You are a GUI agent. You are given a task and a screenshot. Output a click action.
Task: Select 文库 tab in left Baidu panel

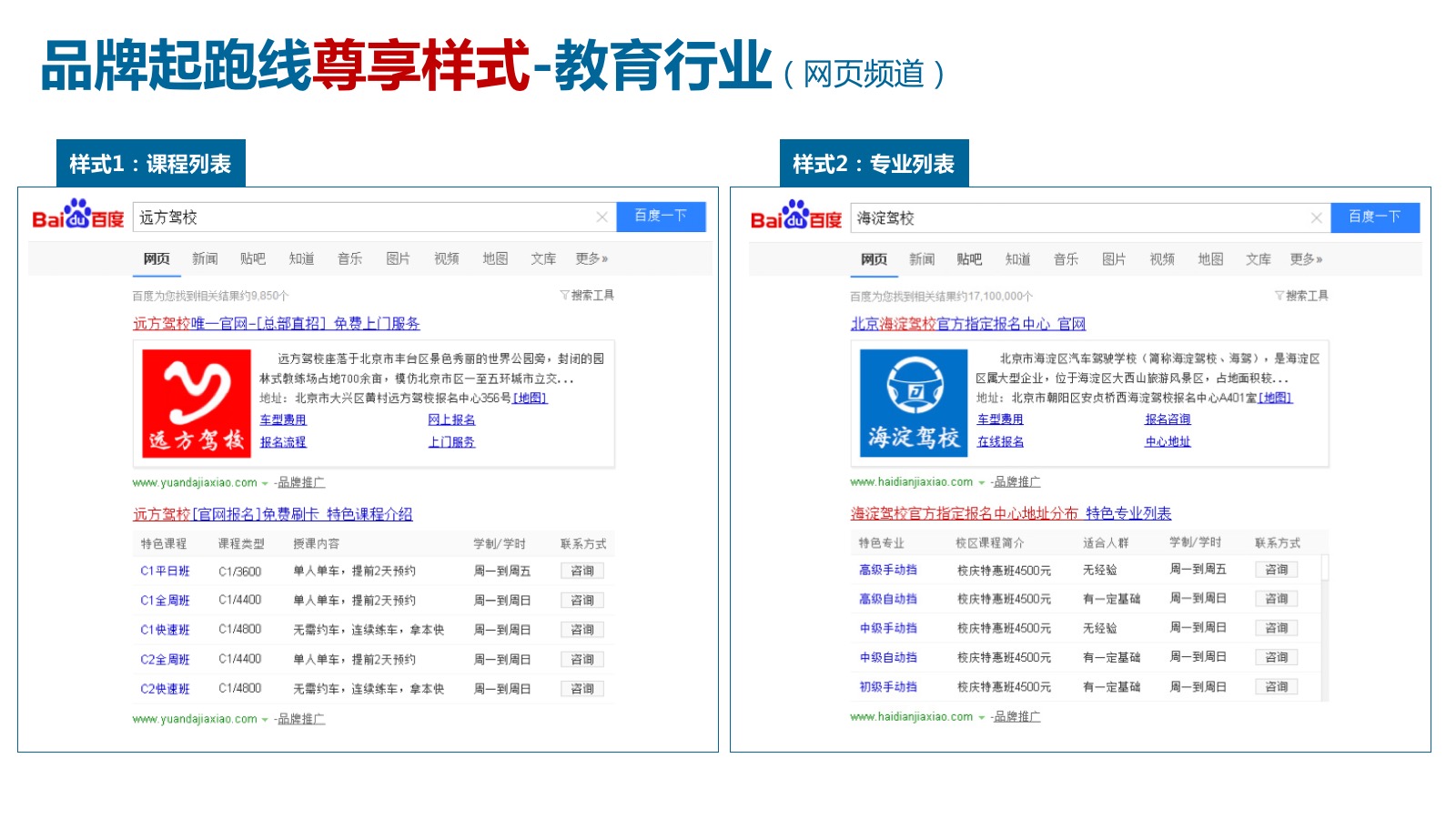click(543, 258)
